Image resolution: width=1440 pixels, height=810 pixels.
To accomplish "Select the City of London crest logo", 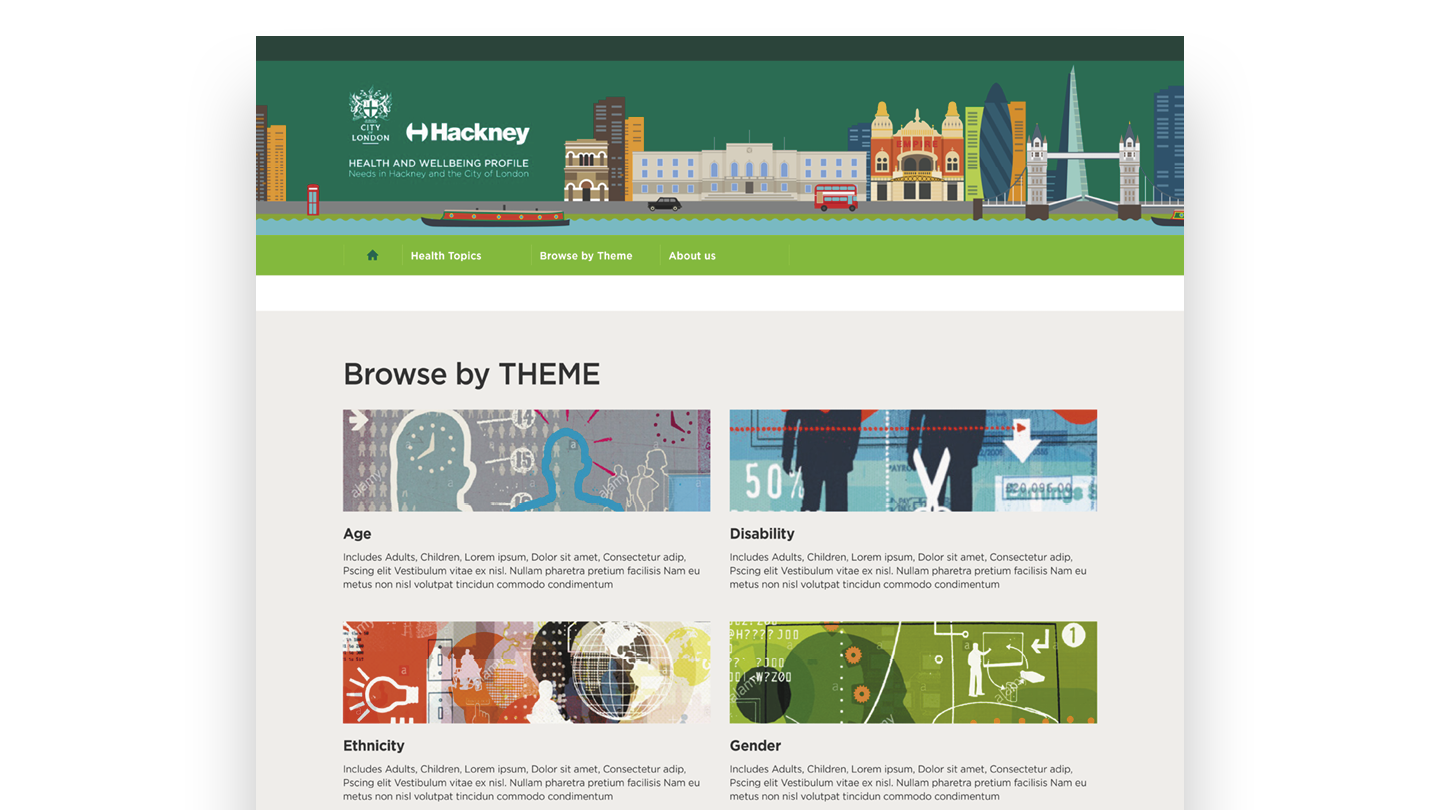I will (370, 112).
